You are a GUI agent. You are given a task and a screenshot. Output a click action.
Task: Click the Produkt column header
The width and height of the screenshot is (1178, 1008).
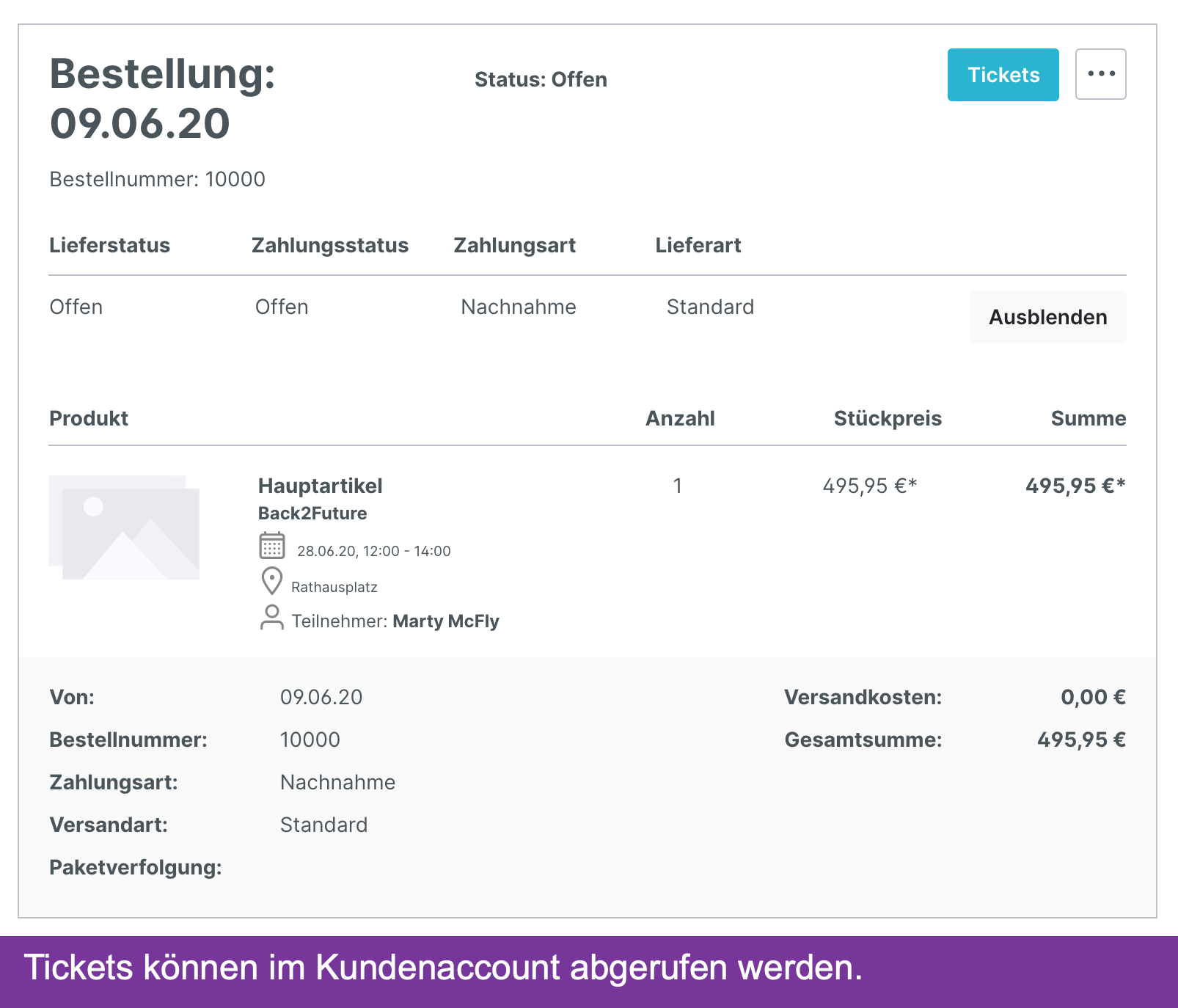click(x=89, y=418)
